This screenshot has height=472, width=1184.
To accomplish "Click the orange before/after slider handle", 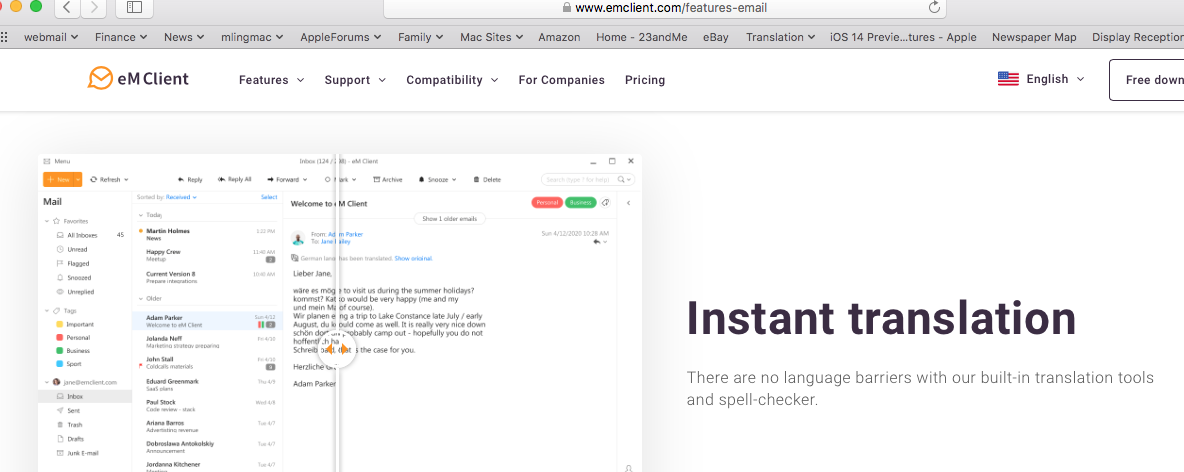I will [x=338, y=348].
